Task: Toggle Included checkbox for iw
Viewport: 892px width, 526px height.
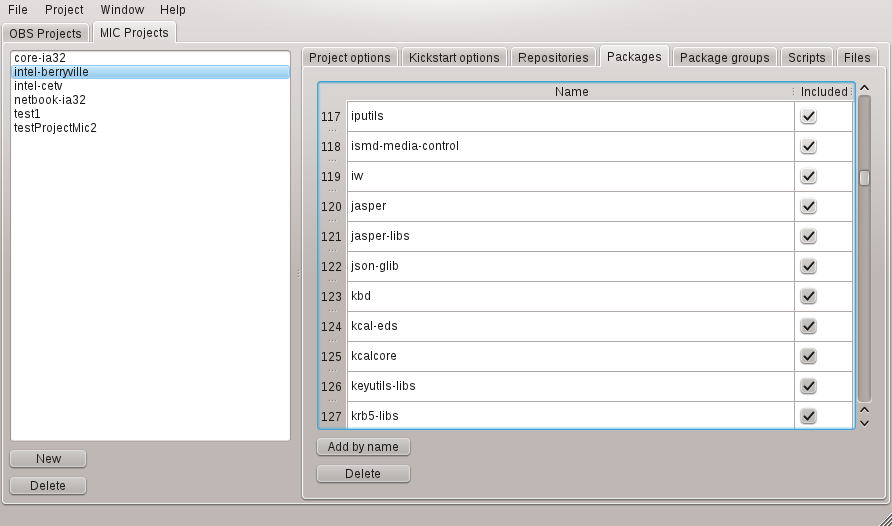Action: tap(808, 176)
